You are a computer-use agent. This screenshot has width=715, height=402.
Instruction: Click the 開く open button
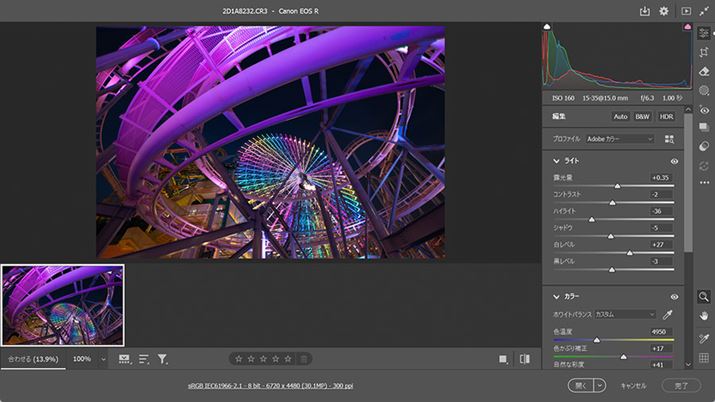click(x=581, y=386)
